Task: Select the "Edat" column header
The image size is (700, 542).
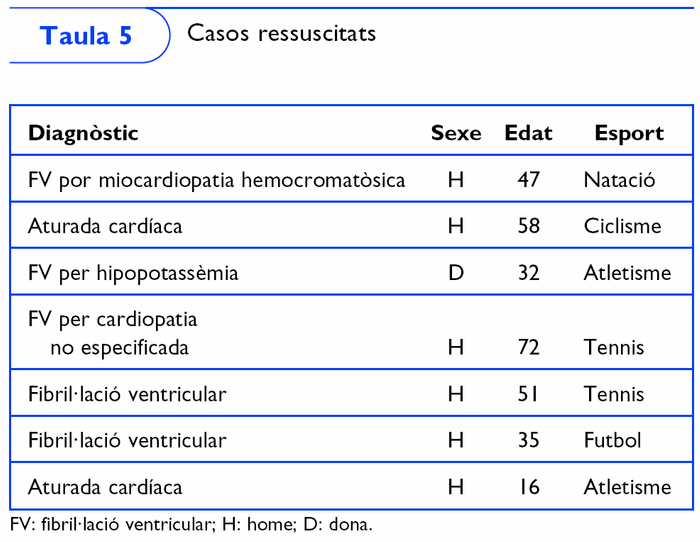Action: point(529,133)
